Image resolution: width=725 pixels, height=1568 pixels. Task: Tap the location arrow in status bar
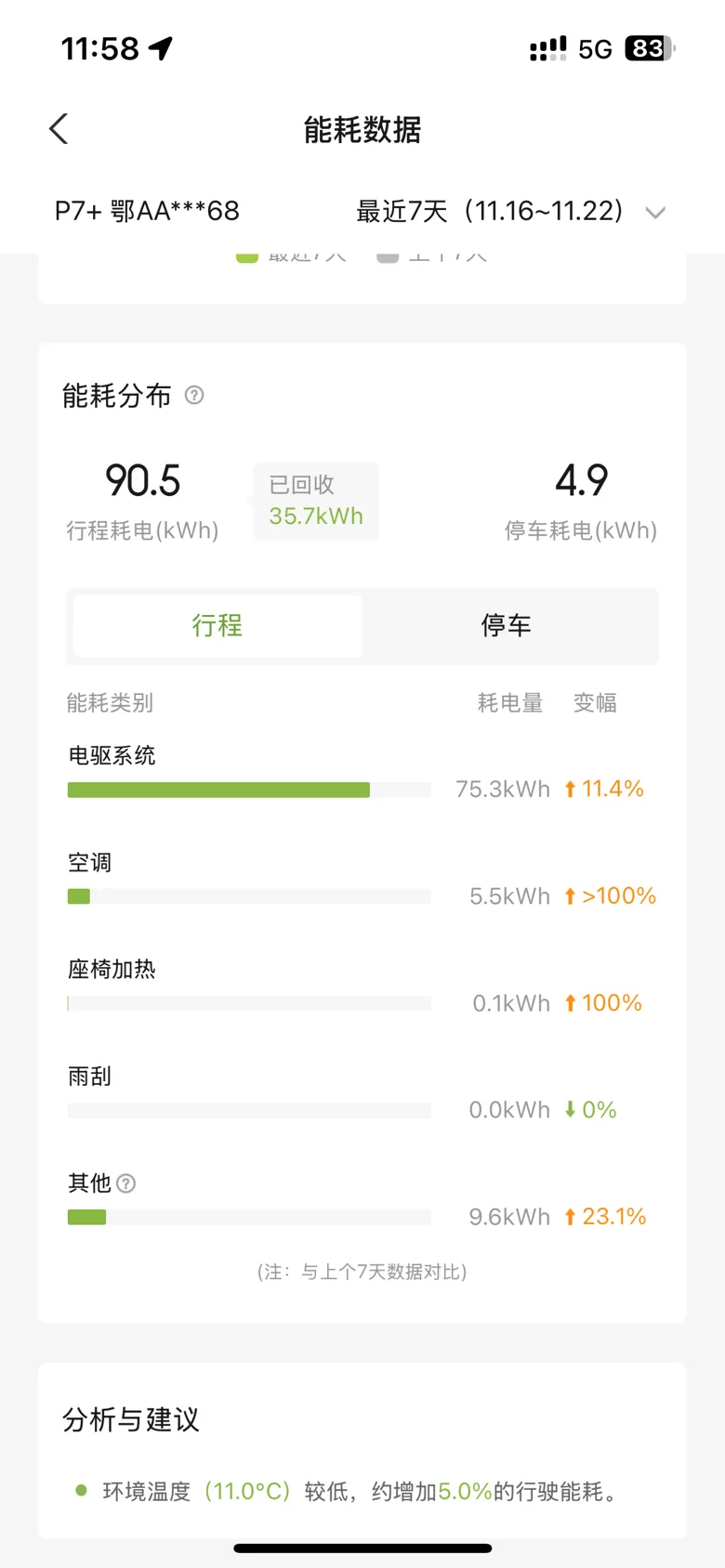161,48
